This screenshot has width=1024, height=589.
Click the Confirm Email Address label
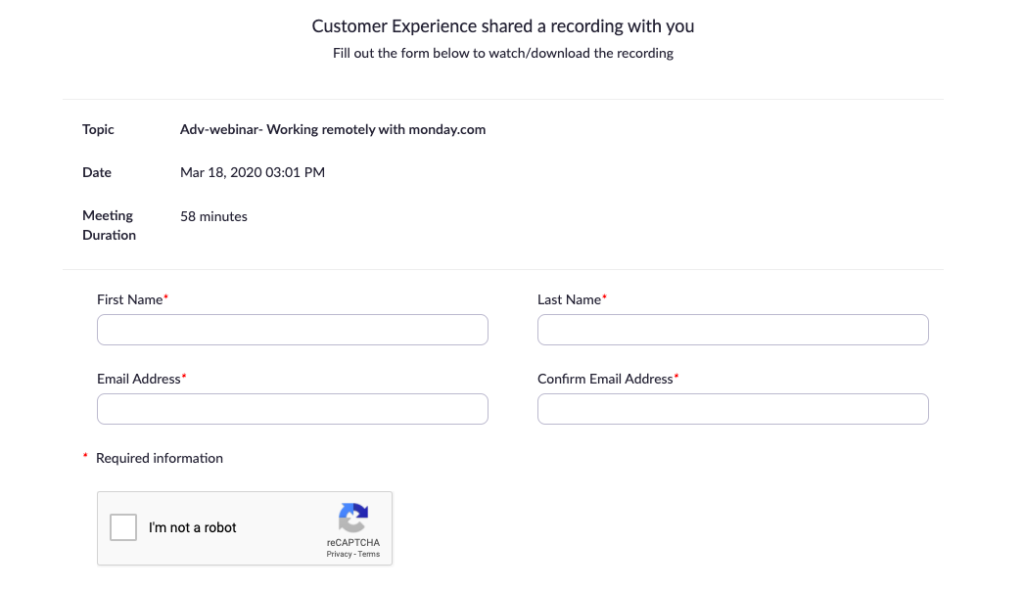pyautogui.click(x=605, y=379)
